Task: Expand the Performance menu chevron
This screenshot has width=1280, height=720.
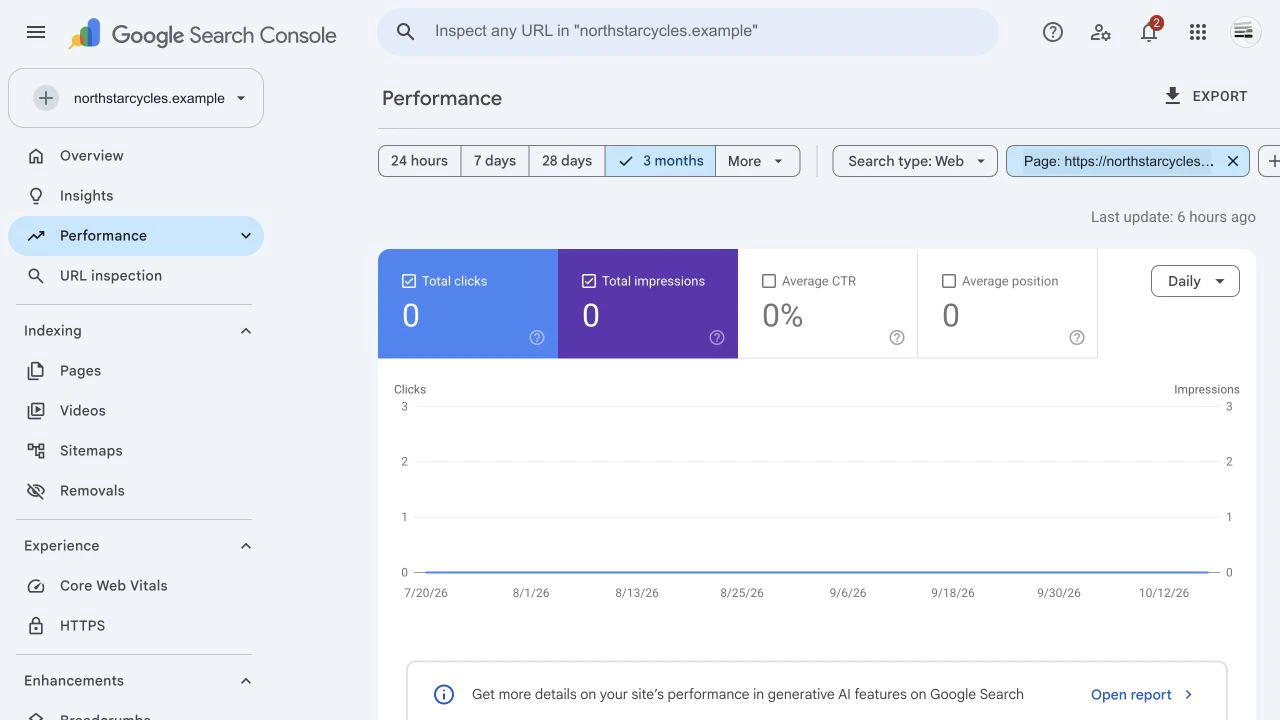Action: tap(246, 236)
